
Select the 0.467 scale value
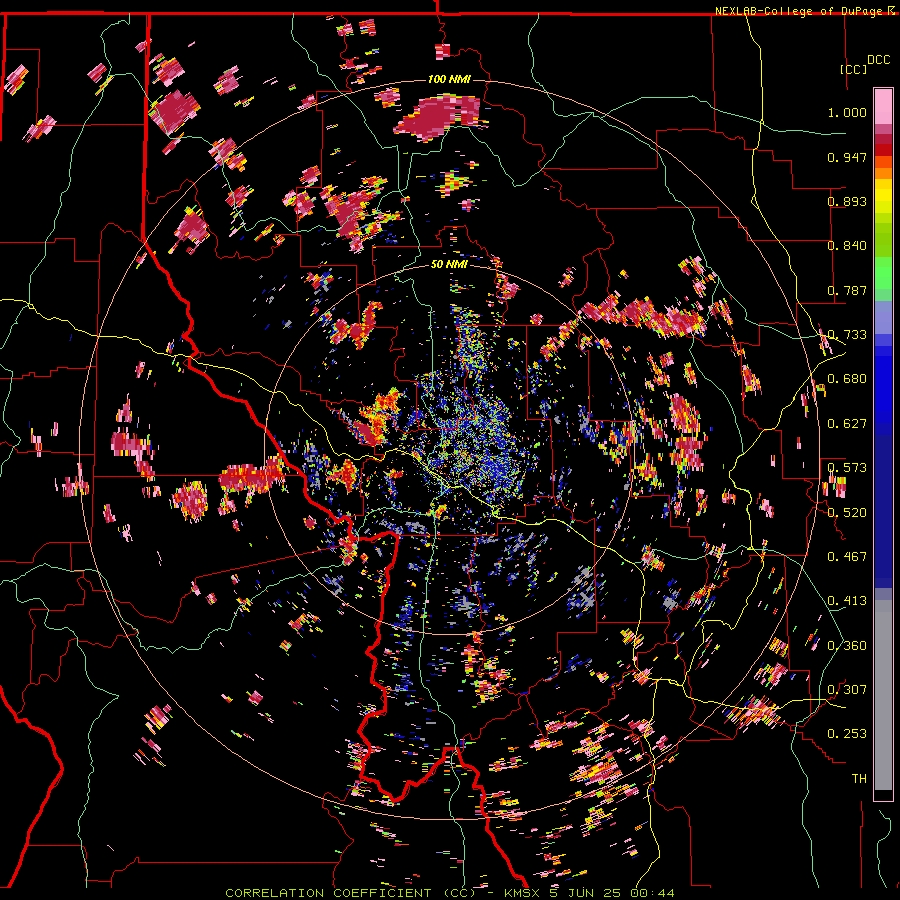[x=847, y=557]
